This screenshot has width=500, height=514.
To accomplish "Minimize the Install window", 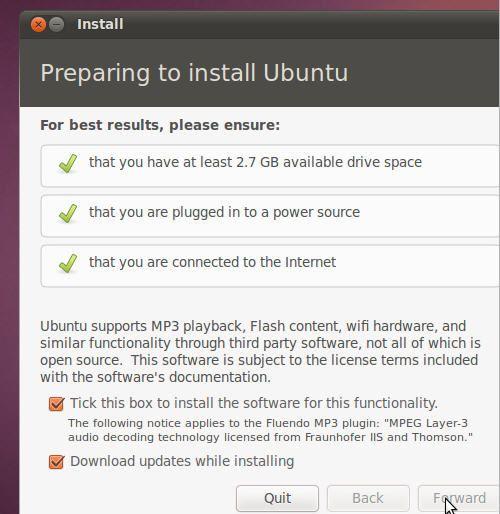I will (56, 24).
